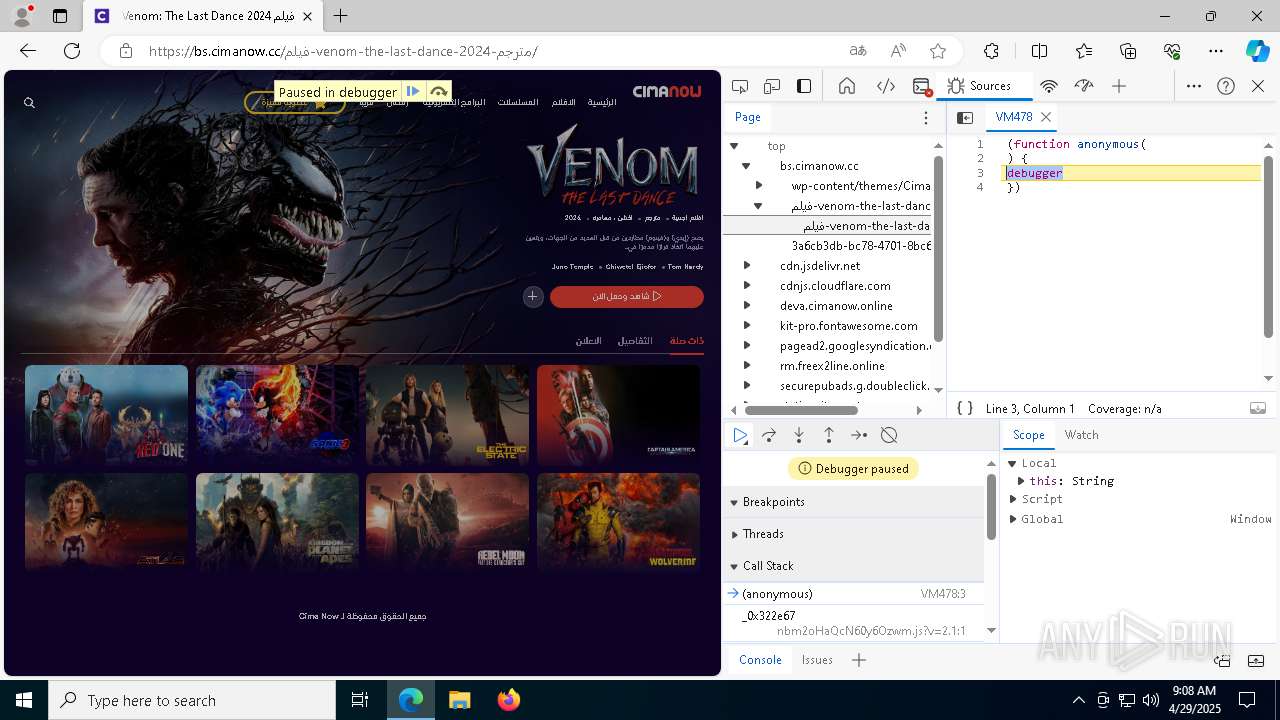The width and height of the screenshot is (1280, 720).
Task: Open Firefox from the taskbar
Action: click(509, 700)
